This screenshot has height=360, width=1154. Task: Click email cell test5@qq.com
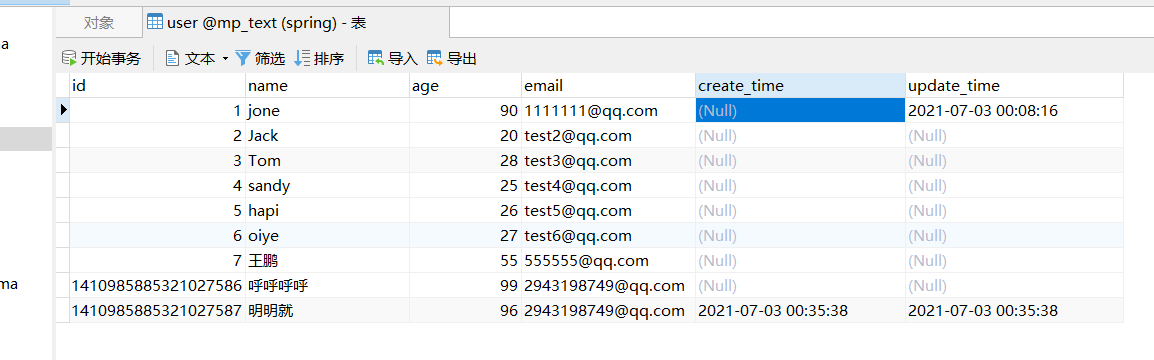click(x=608, y=211)
